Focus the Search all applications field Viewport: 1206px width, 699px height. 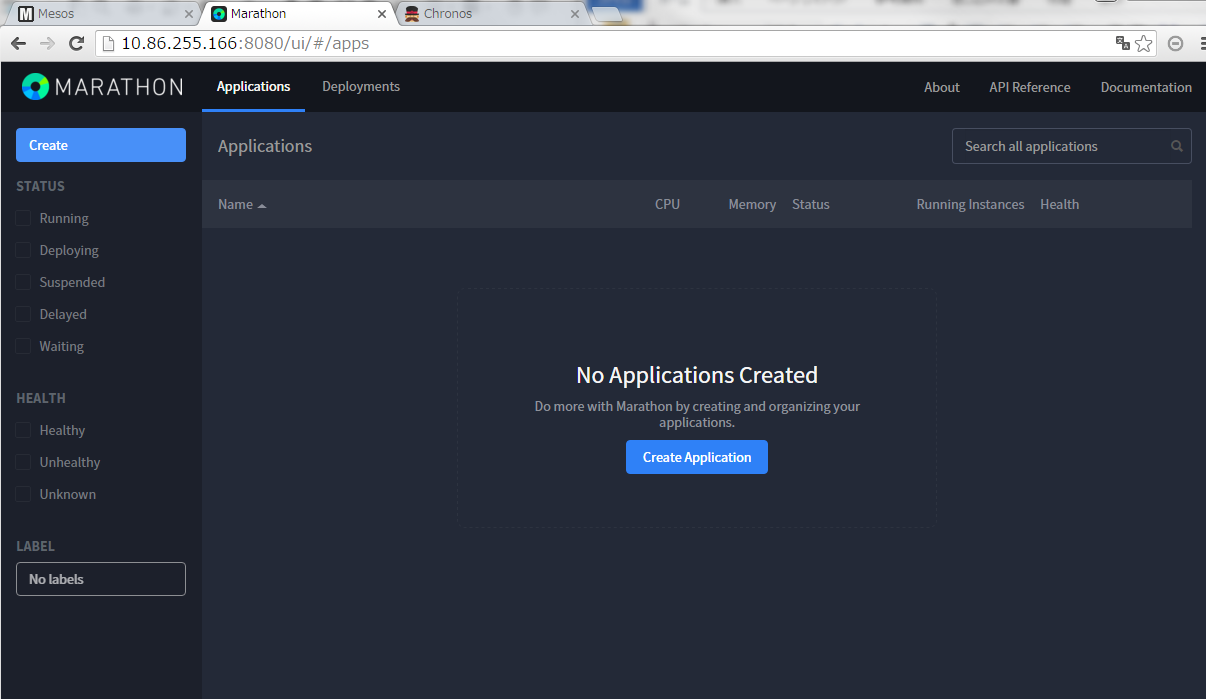point(1072,146)
